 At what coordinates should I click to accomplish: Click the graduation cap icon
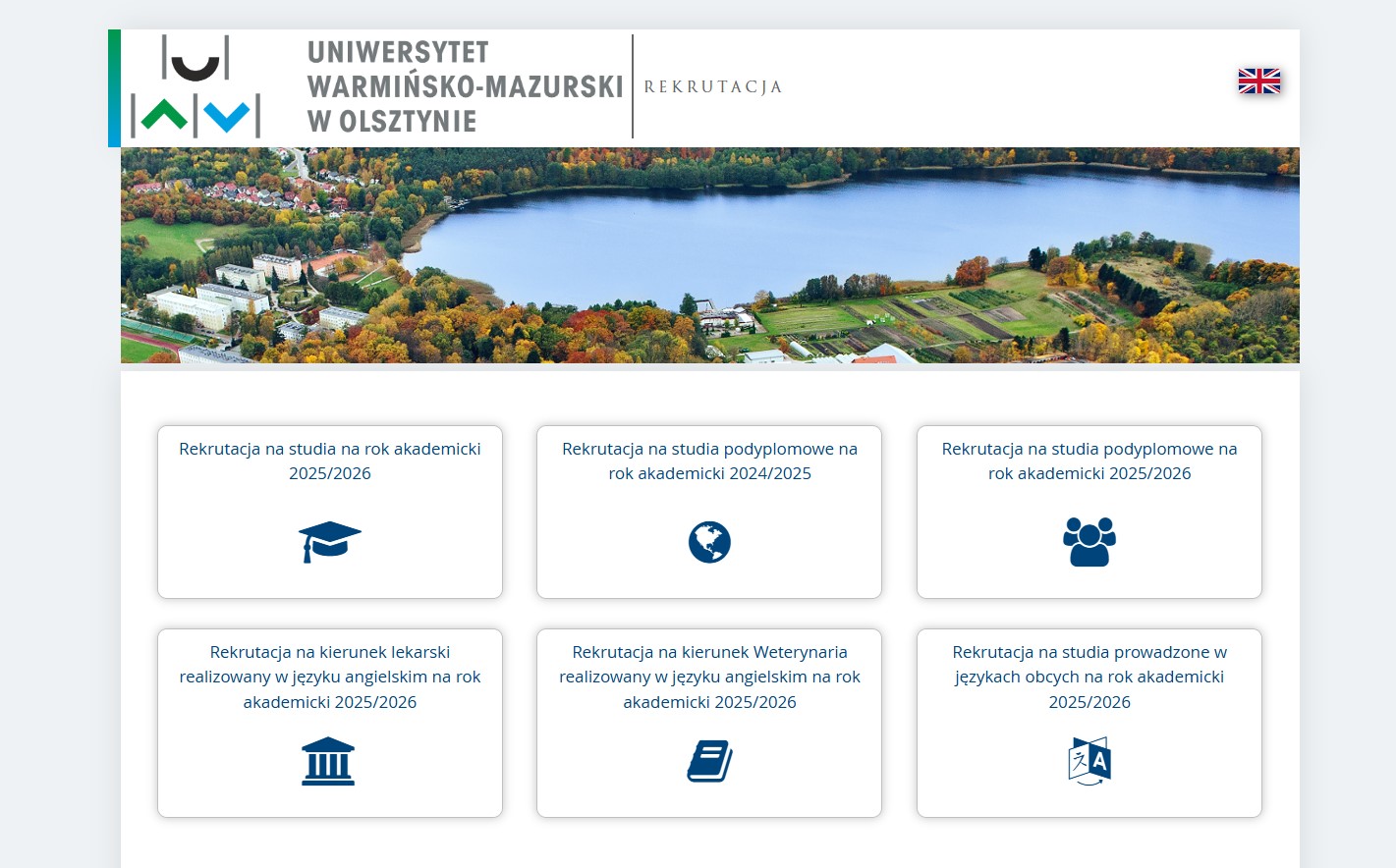[x=330, y=541]
